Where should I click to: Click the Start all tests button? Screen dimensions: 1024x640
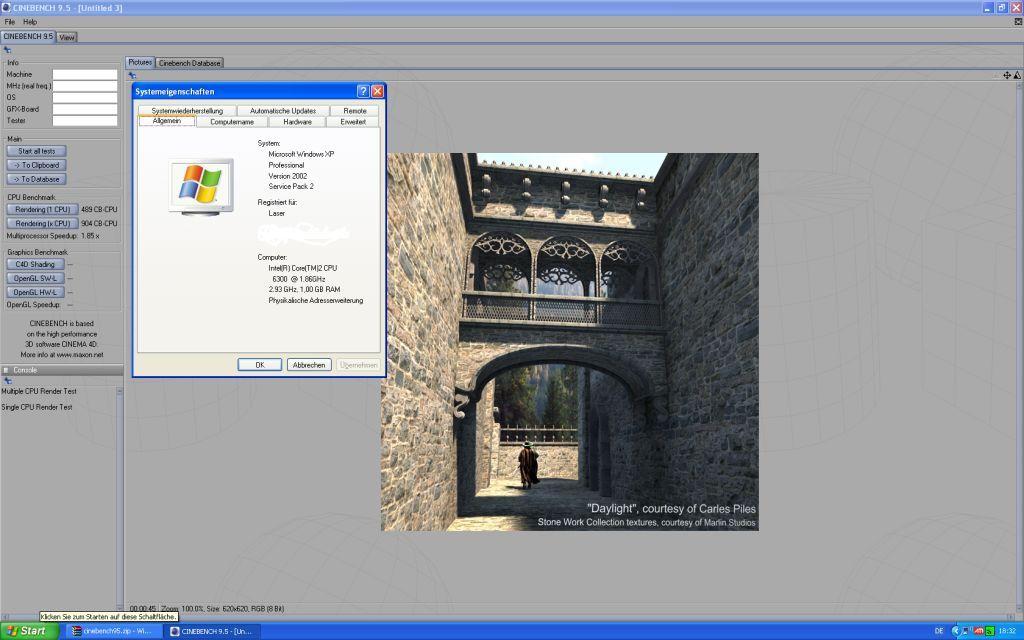(37, 151)
